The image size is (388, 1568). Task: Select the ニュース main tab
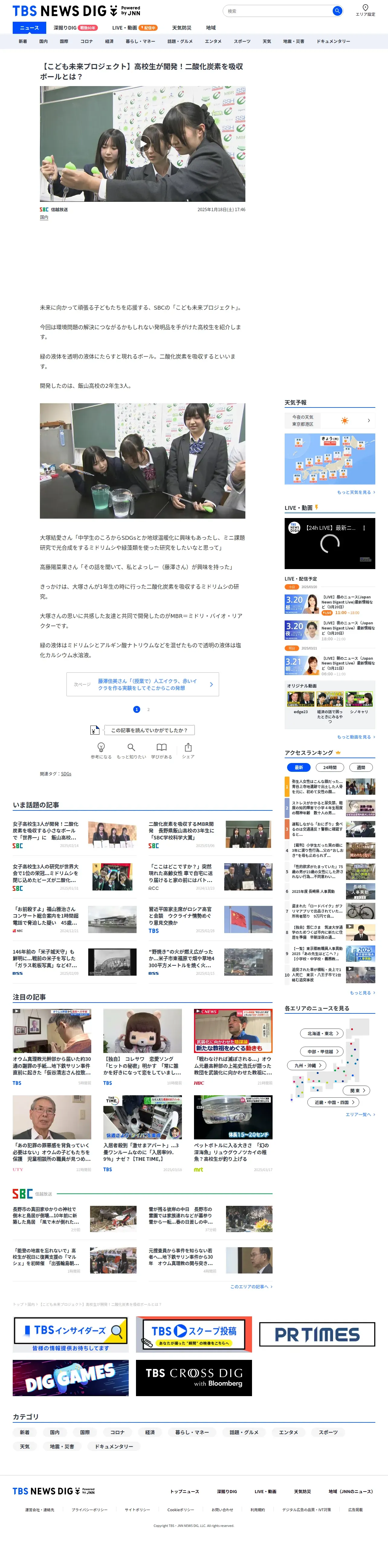point(29,27)
